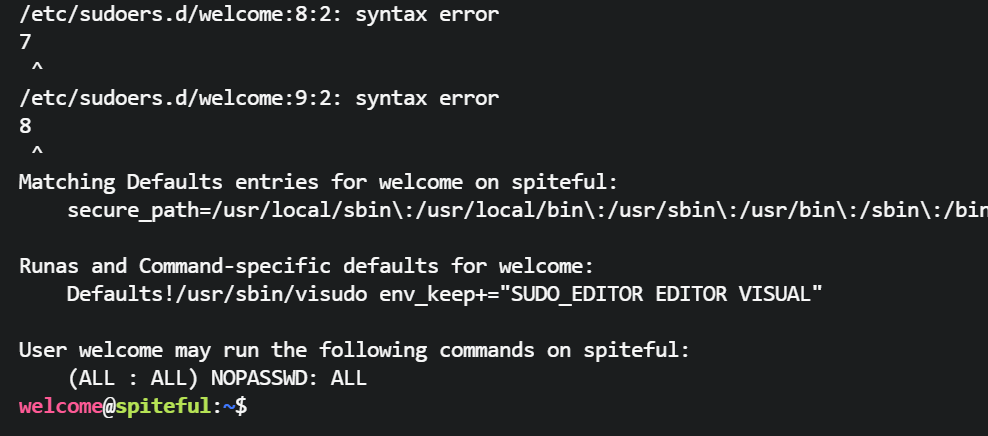Click the 'Runas and Command-specific defaults' line
Screen dimensions: 988x436
point(306,266)
